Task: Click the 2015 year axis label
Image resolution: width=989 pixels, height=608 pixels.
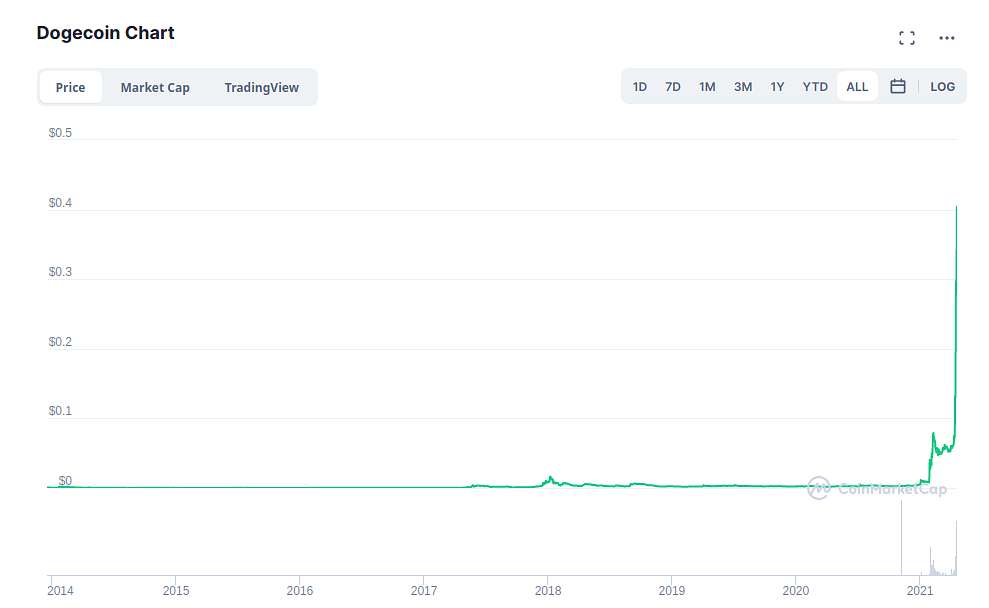Action: click(176, 590)
